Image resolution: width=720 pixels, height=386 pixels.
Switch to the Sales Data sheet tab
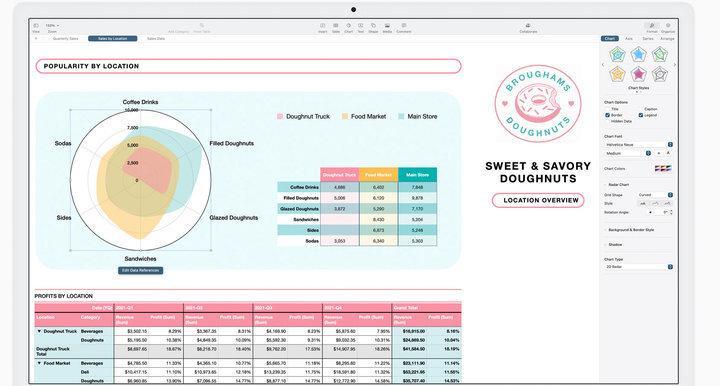click(x=156, y=39)
